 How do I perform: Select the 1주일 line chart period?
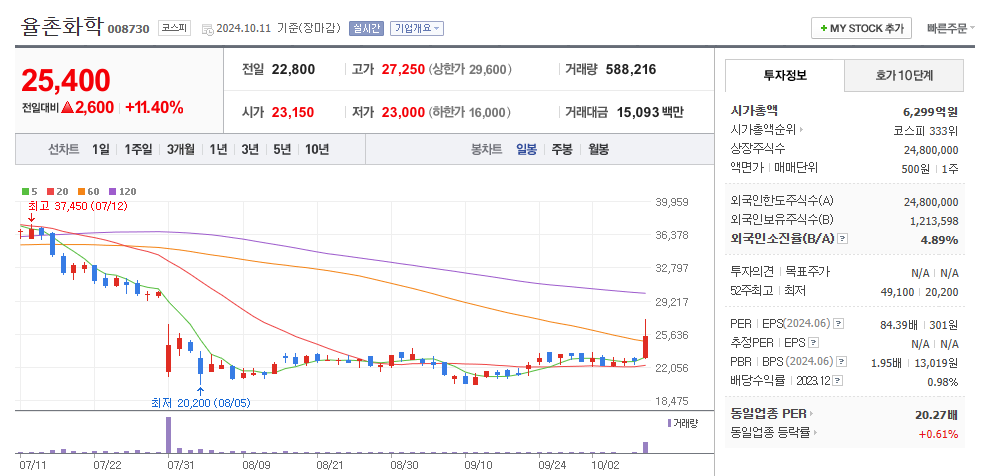138,149
